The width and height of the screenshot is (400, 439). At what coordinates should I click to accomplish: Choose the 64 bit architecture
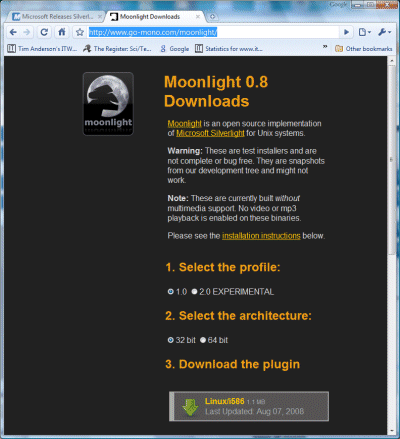(x=203, y=340)
